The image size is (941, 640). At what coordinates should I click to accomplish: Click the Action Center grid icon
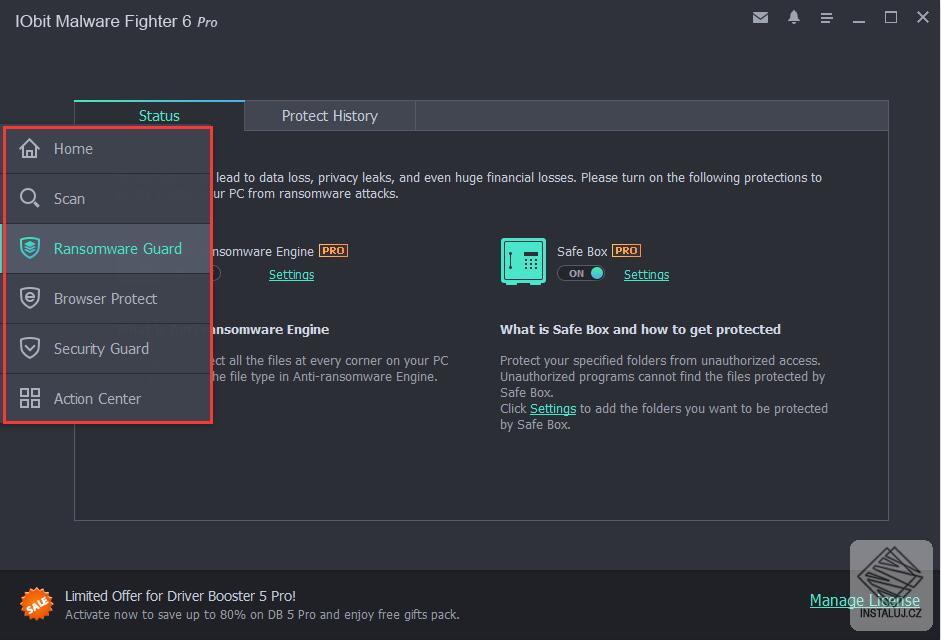tap(29, 397)
